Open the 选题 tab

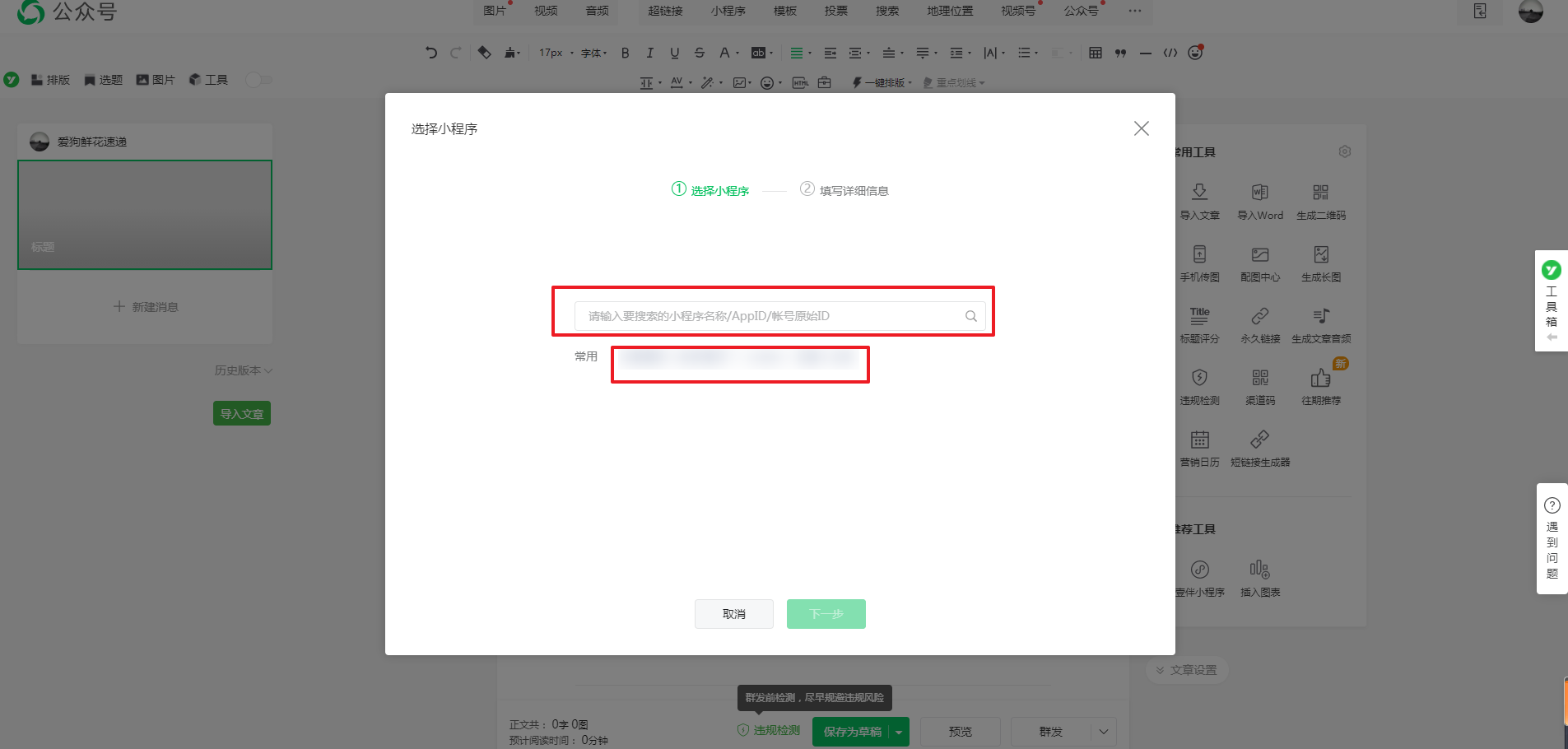[x=103, y=80]
